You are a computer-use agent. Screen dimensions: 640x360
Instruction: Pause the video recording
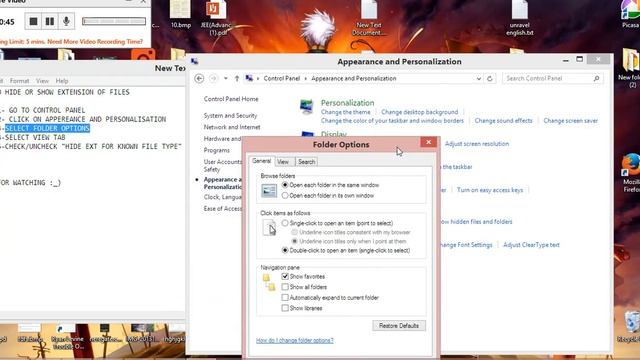50,21
